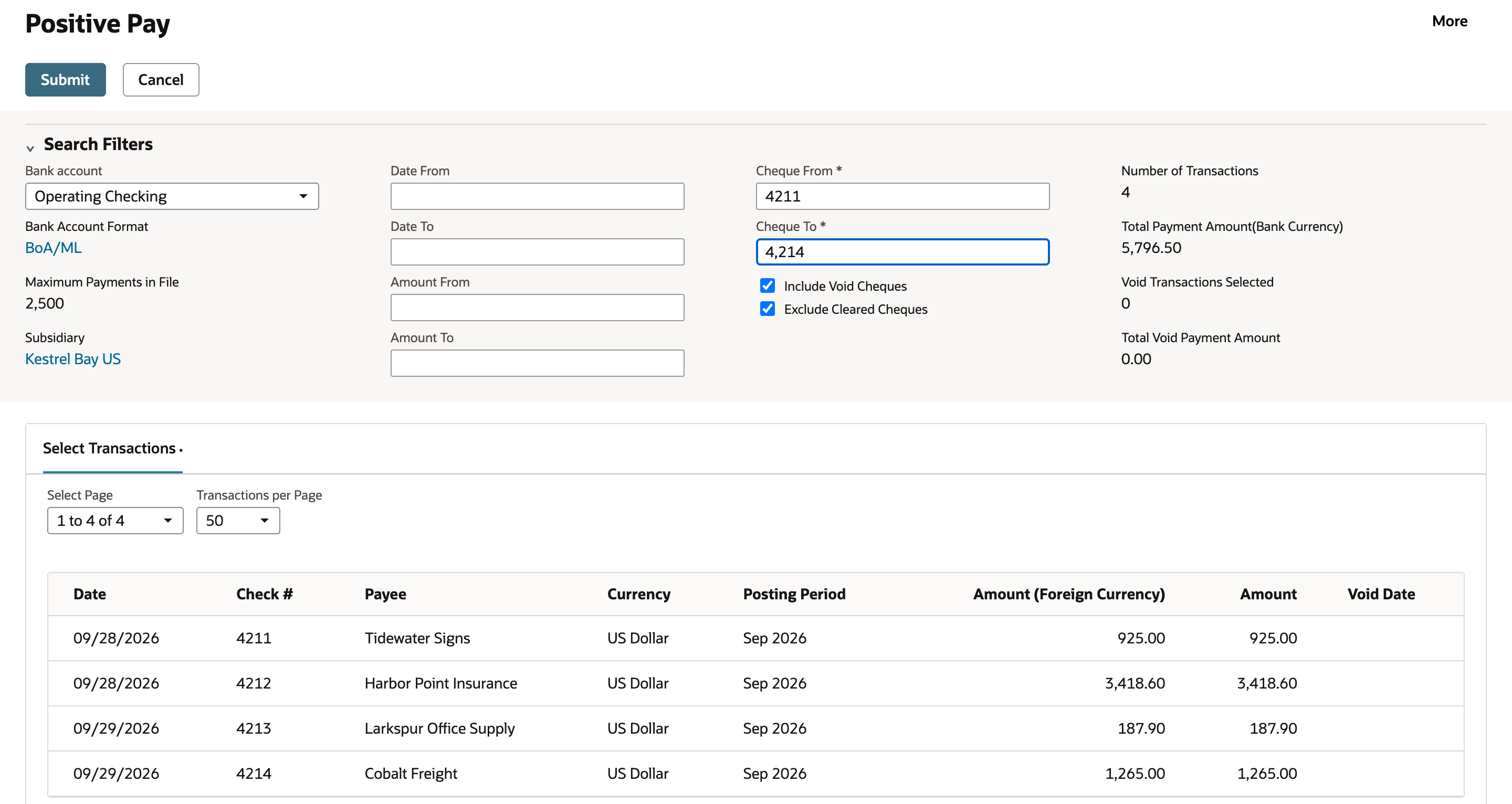The width and height of the screenshot is (1512, 804).
Task: Sort by the Date column header
Action: tap(90, 594)
